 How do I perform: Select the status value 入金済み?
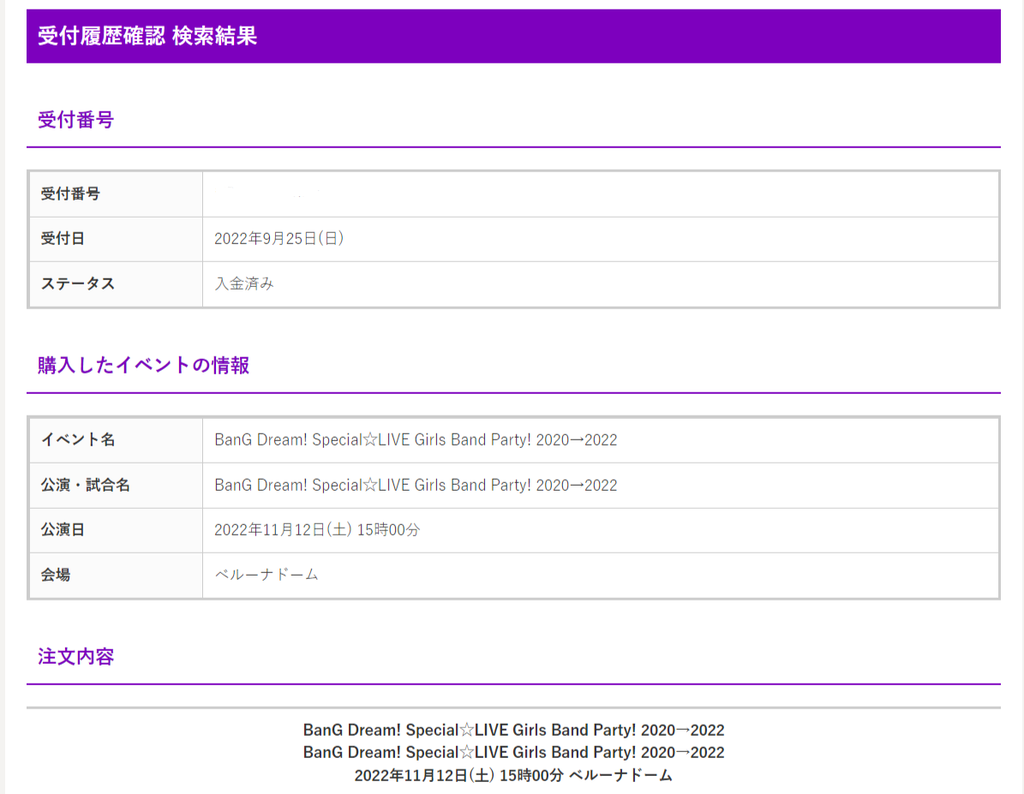(x=244, y=284)
